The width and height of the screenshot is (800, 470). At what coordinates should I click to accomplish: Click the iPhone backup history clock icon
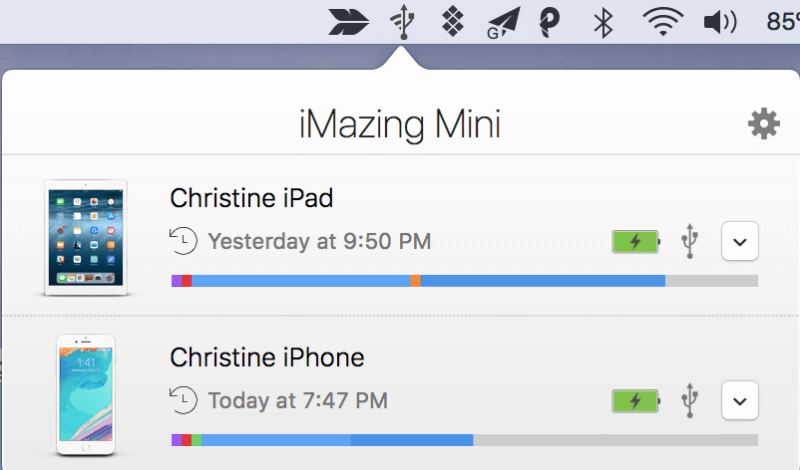(x=183, y=400)
